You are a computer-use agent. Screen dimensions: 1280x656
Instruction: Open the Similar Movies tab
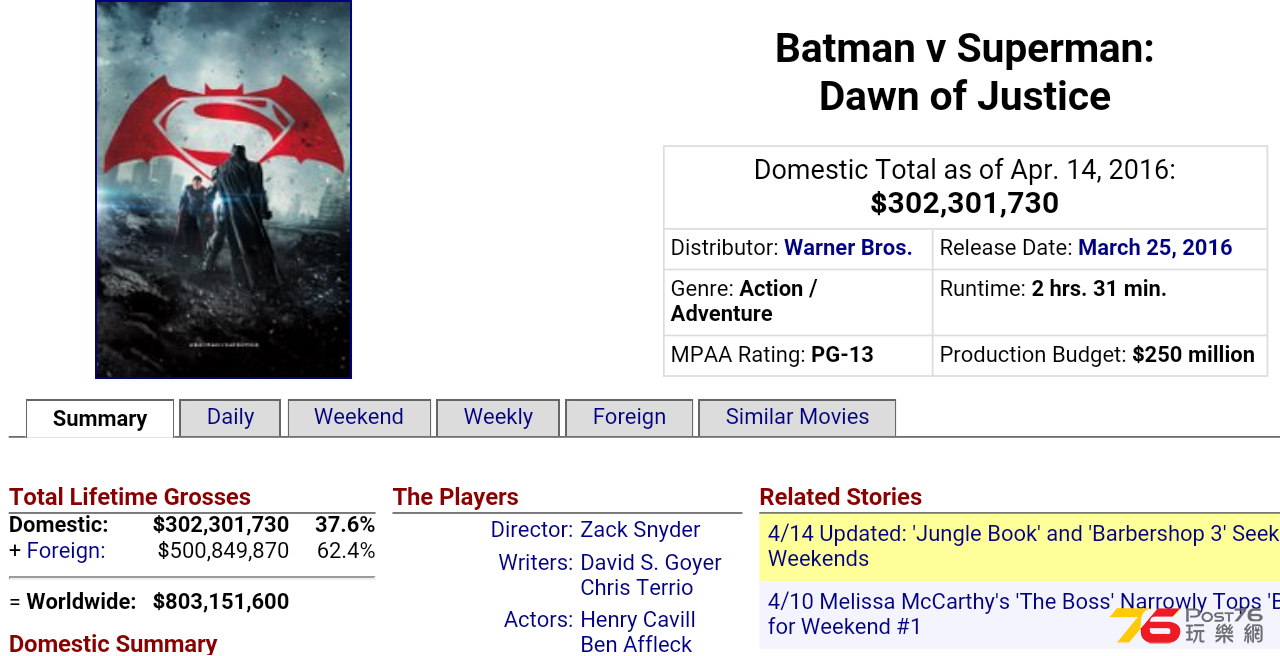coord(797,417)
